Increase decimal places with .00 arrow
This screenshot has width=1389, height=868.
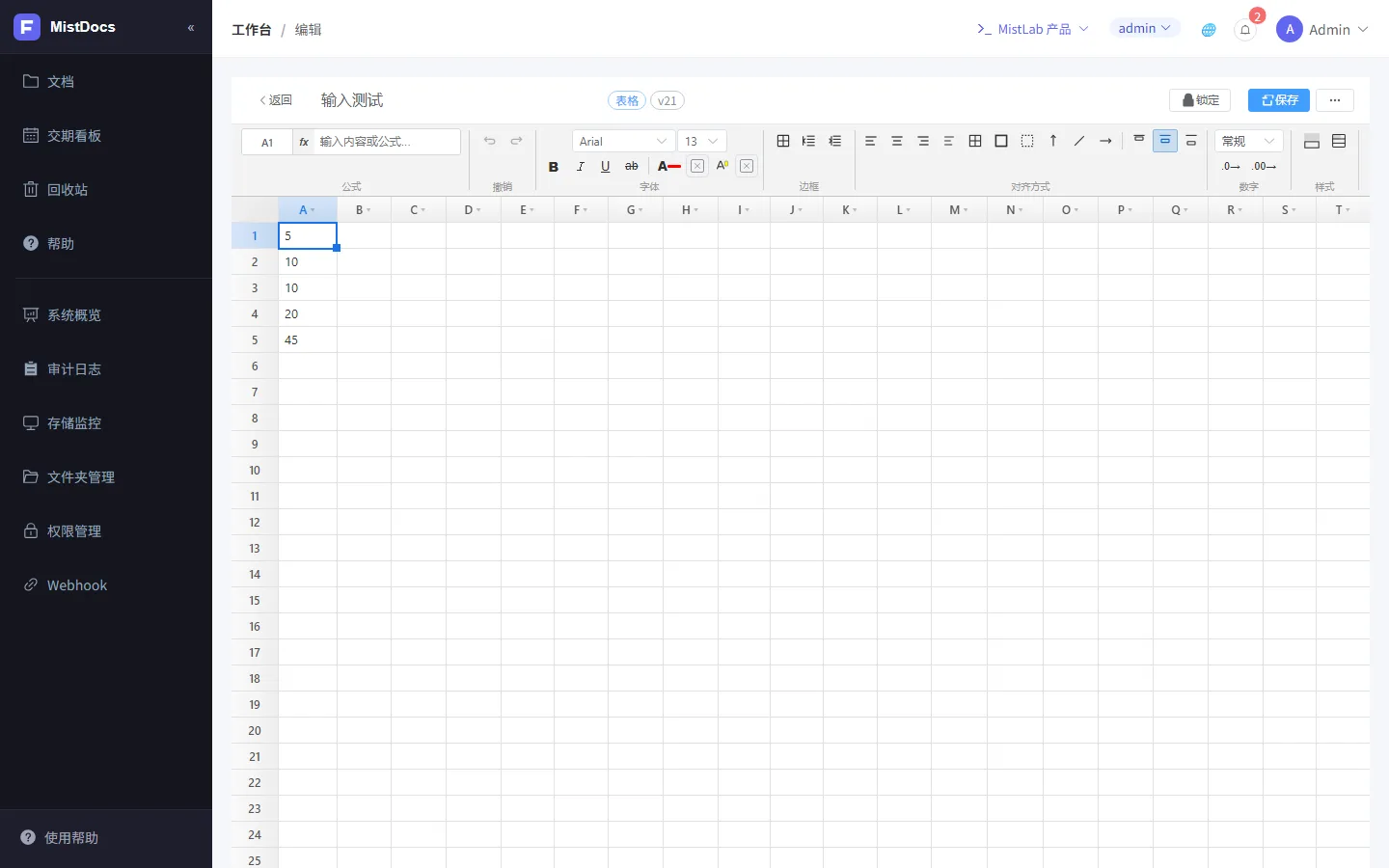pyautogui.click(x=1265, y=167)
